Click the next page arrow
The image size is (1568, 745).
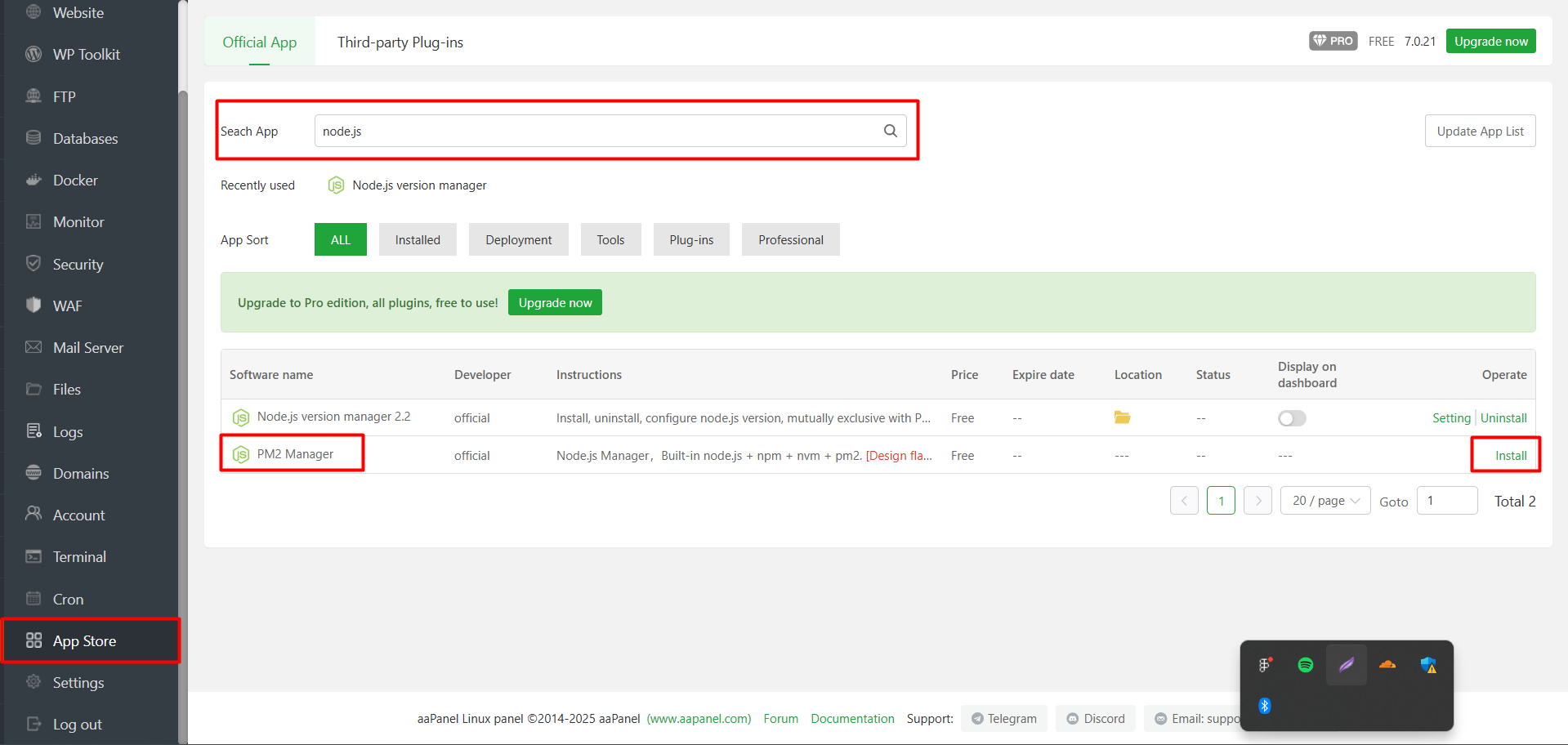[x=1258, y=500]
